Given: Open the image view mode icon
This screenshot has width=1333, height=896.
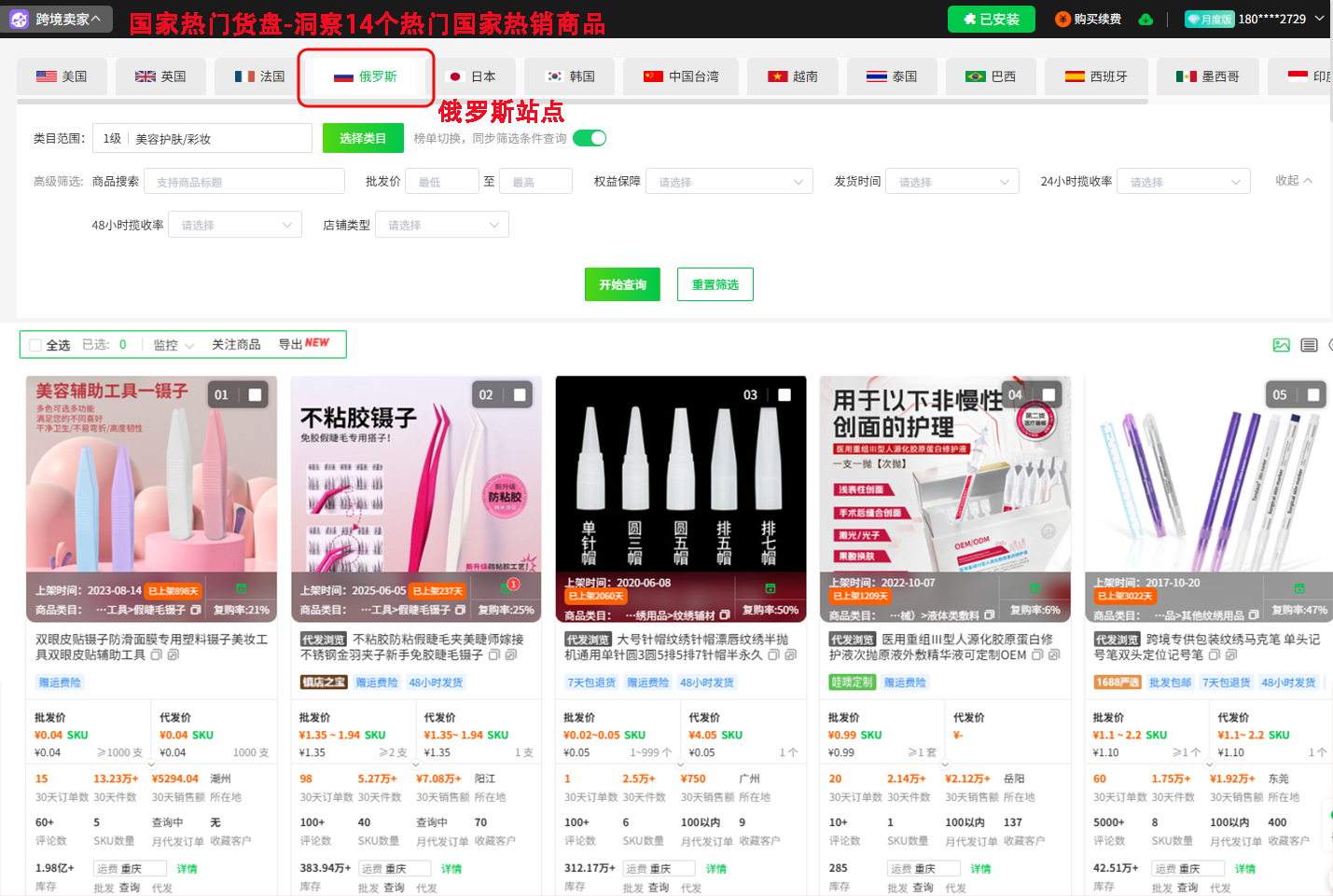Looking at the screenshot, I should coord(1281,344).
